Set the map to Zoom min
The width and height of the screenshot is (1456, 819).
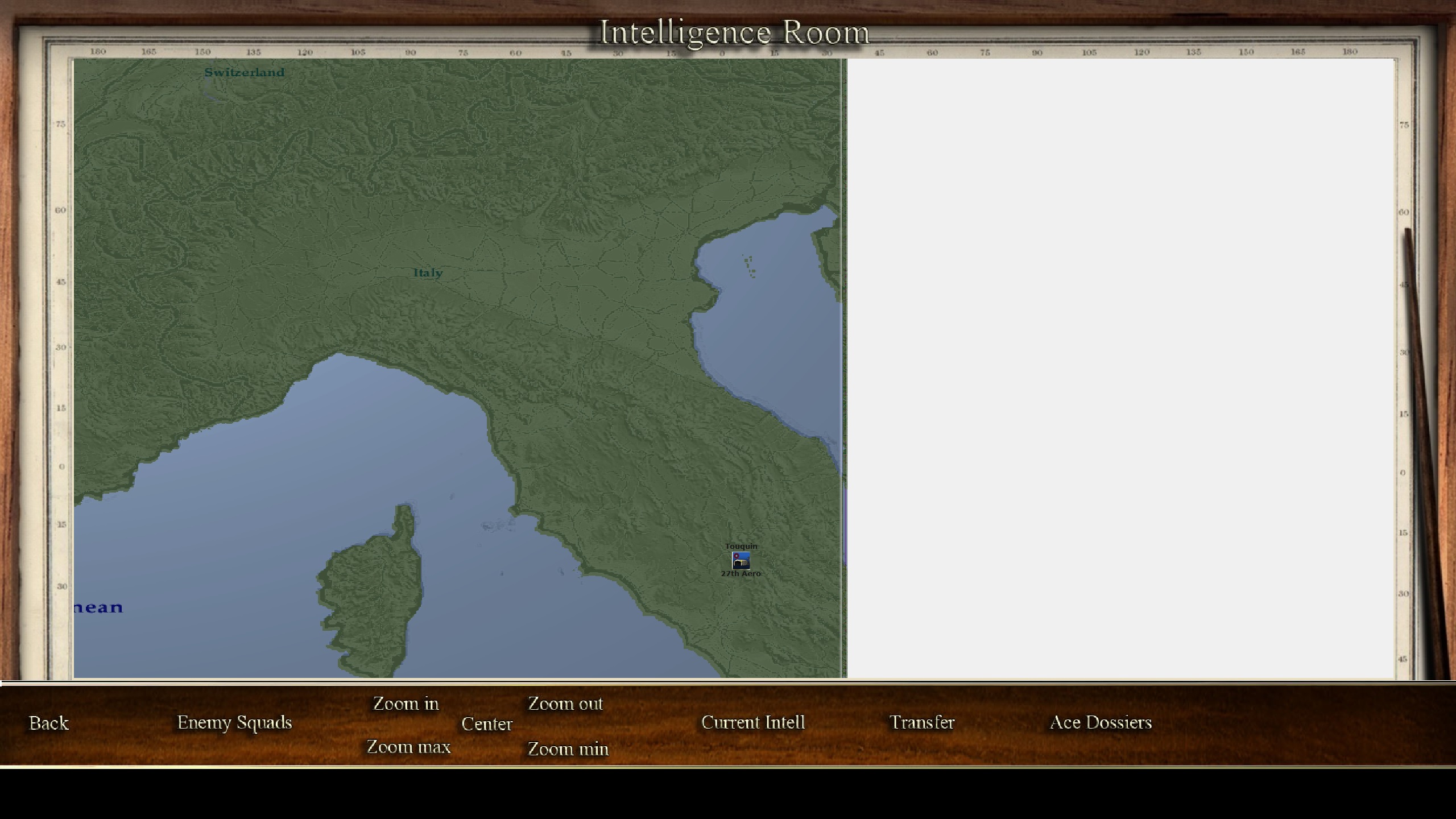tap(568, 749)
